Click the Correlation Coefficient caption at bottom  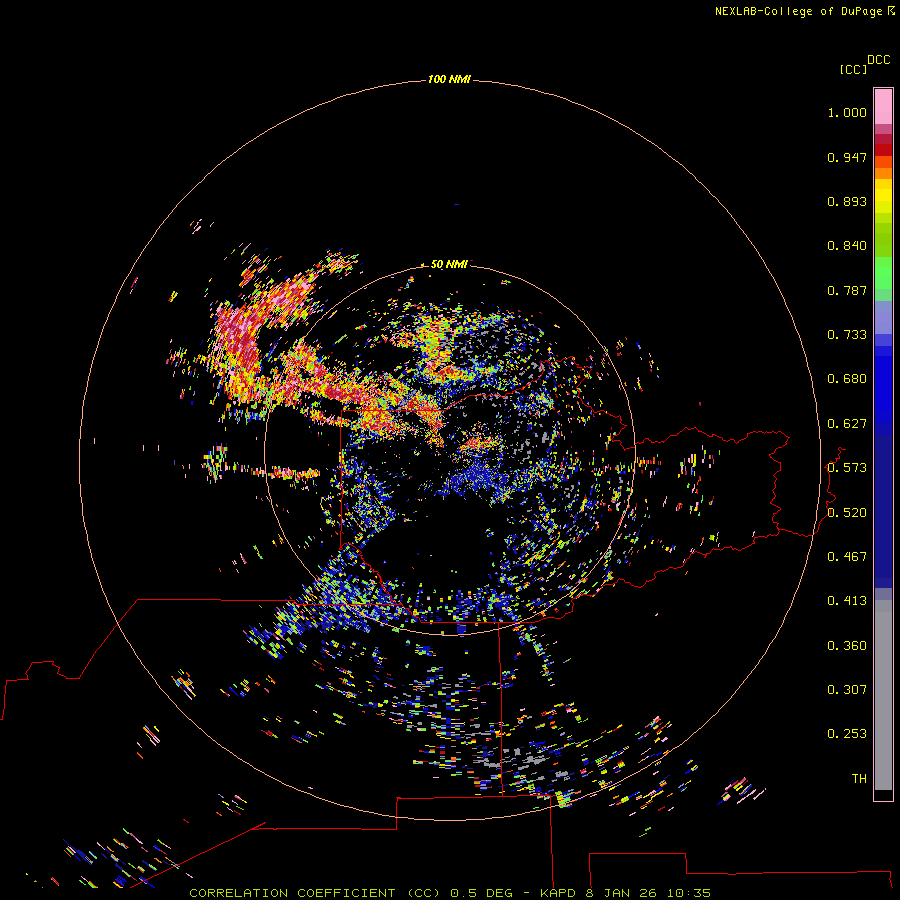point(450,893)
